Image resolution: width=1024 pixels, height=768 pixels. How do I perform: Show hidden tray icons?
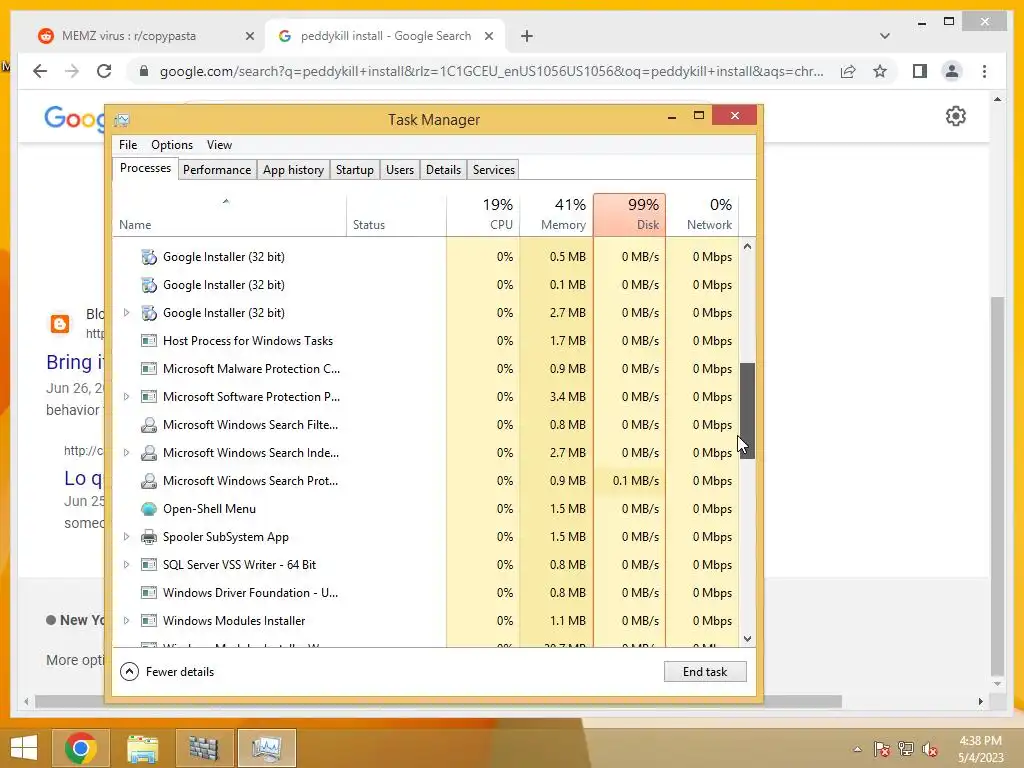[x=857, y=749]
